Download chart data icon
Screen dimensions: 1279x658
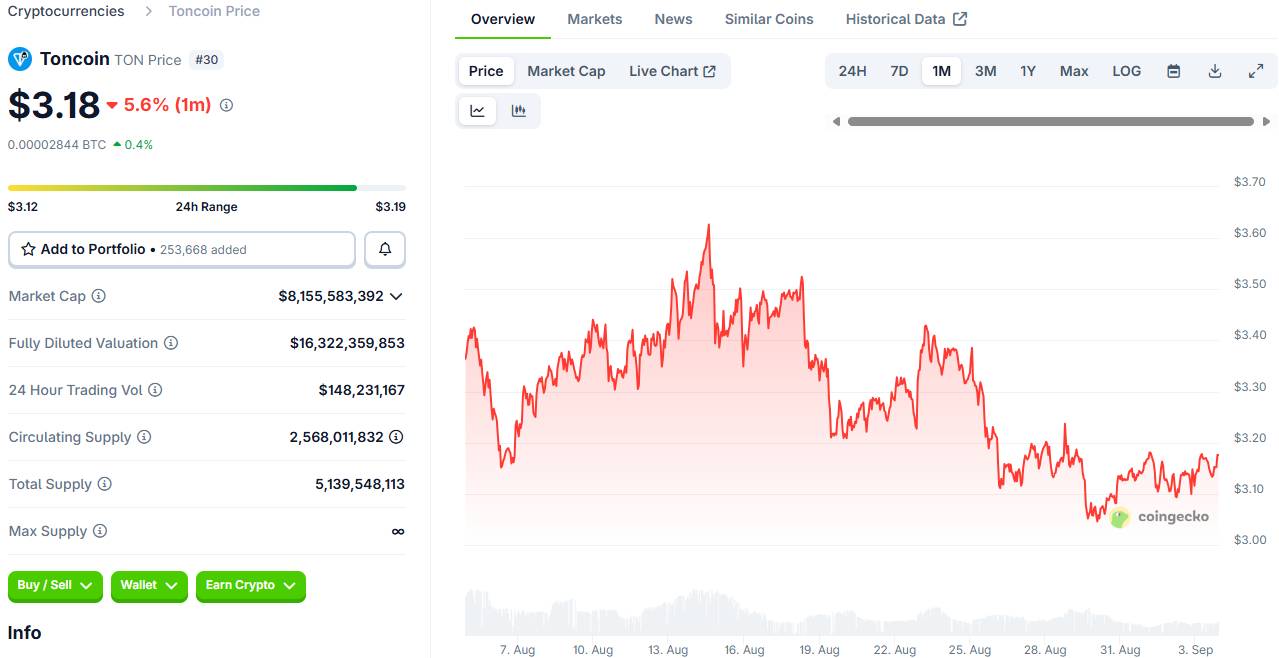point(1215,71)
